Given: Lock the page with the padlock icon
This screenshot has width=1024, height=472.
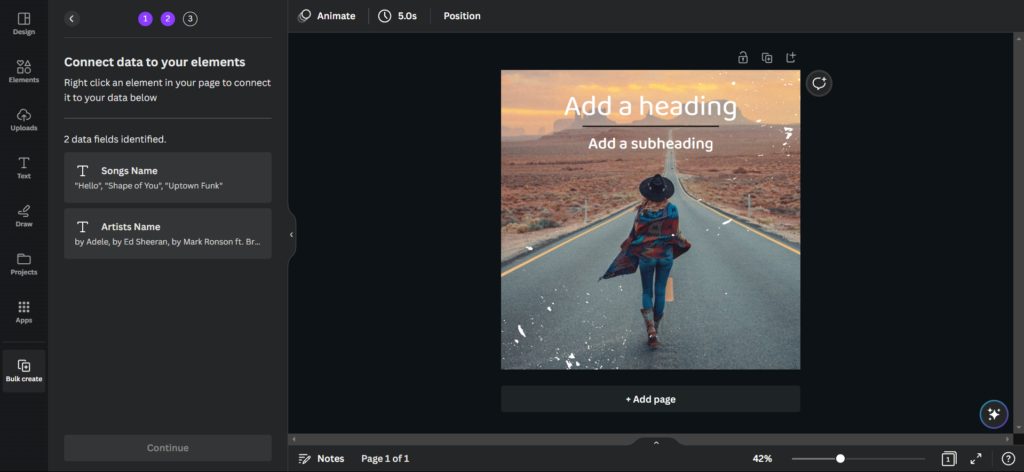Looking at the screenshot, I should click(743, 57).
